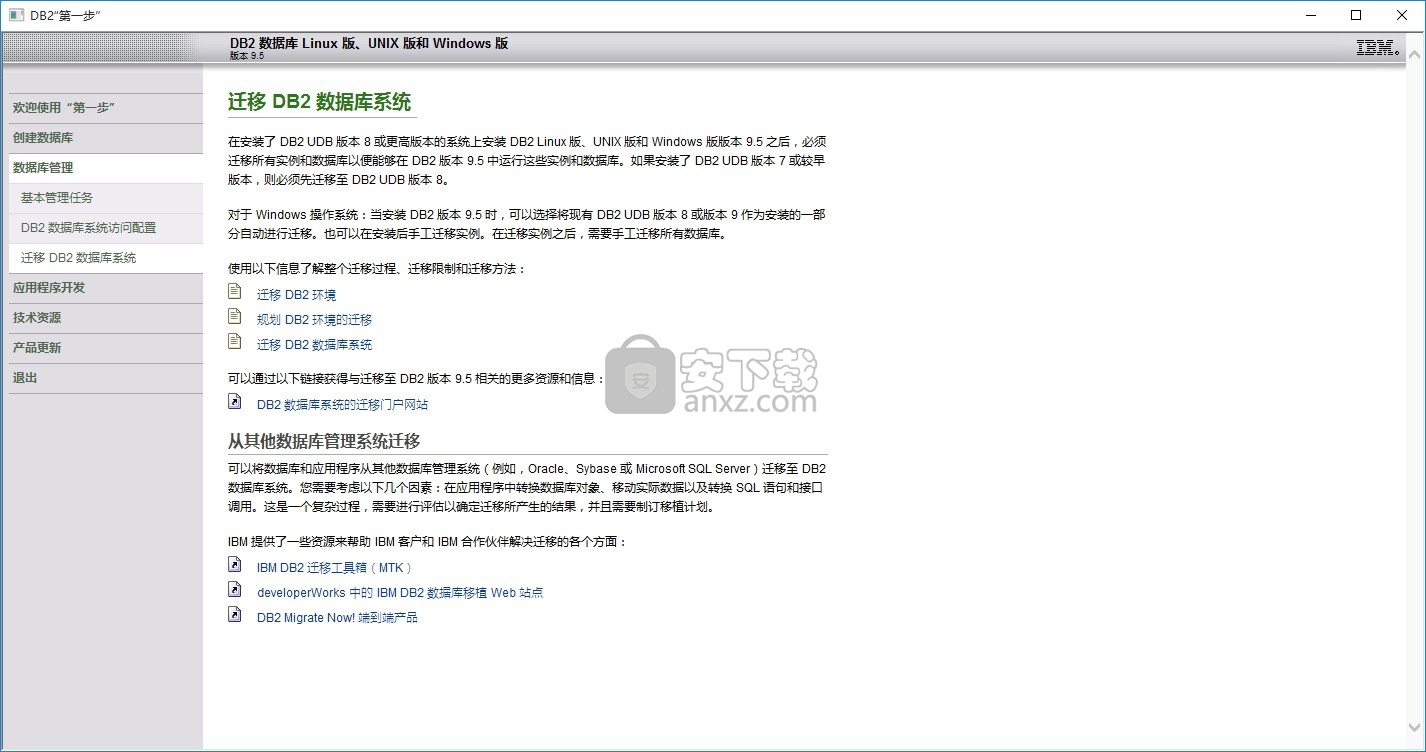
Task: Click document icon beside 迁移 DB2 数据库系统 link
Action: click(235, 342)
